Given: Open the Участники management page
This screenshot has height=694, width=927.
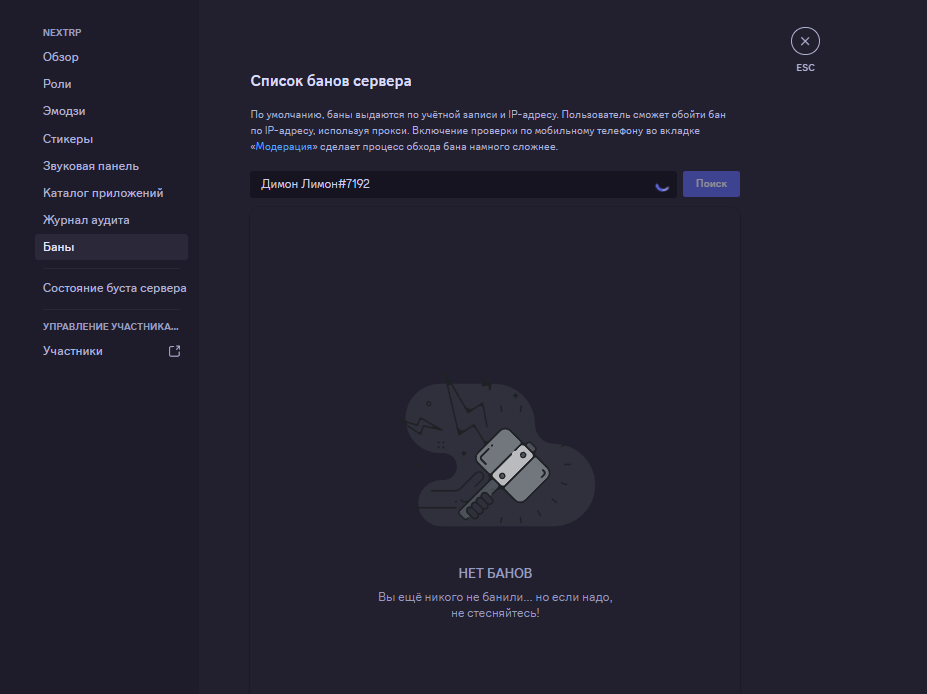Looking at the screenshot, I should point(73,351).
